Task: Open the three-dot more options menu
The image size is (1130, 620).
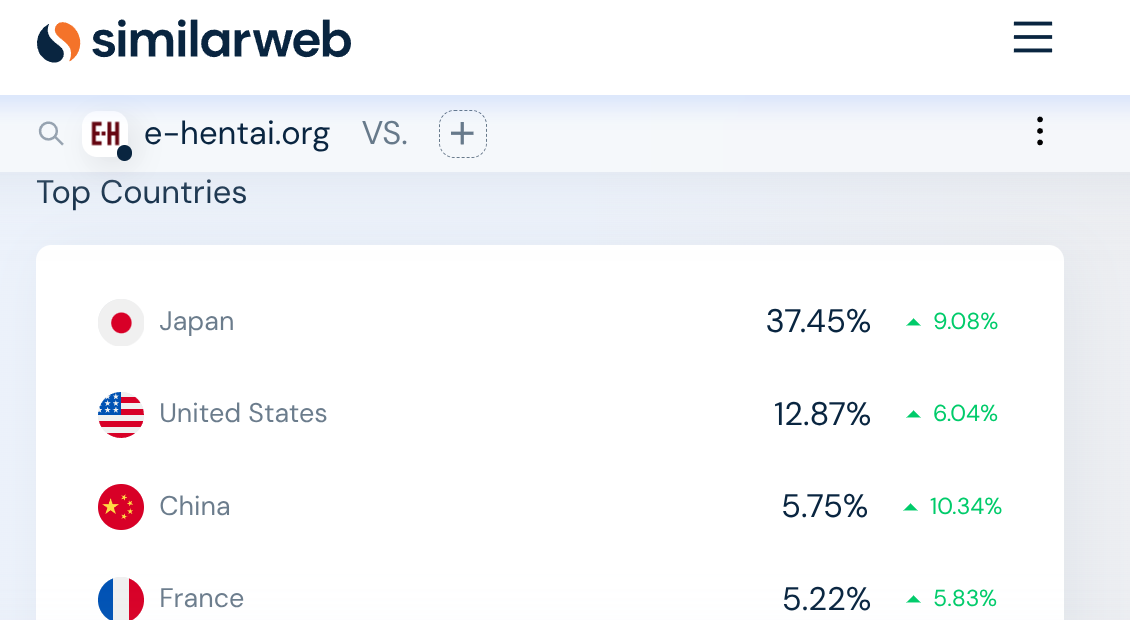Action: point(1039,131)
